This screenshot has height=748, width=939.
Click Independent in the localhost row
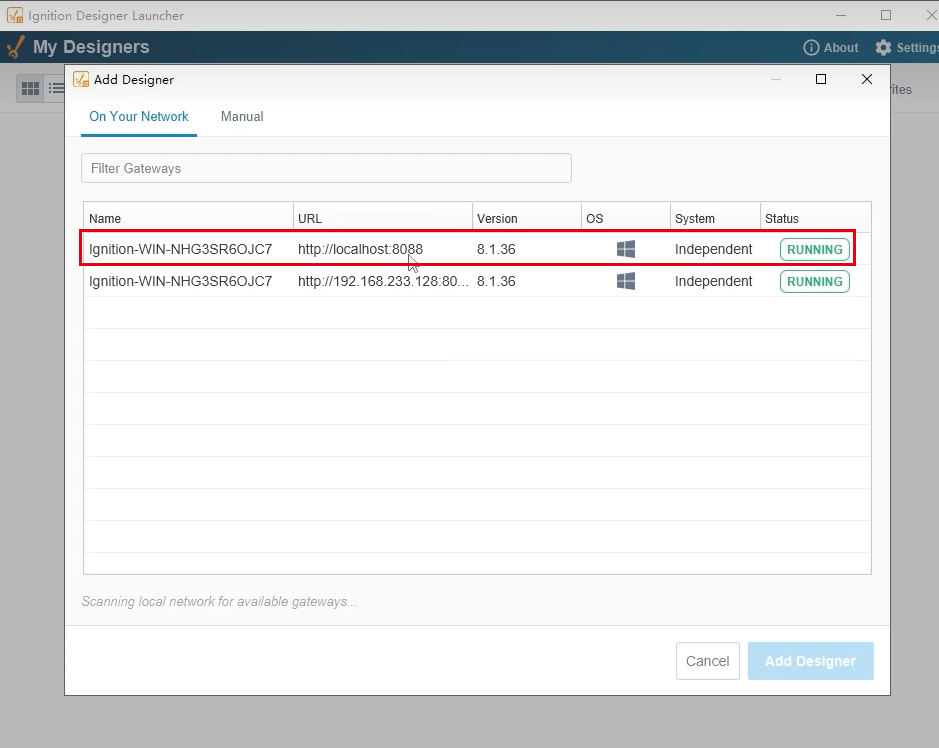pos(713,249)
